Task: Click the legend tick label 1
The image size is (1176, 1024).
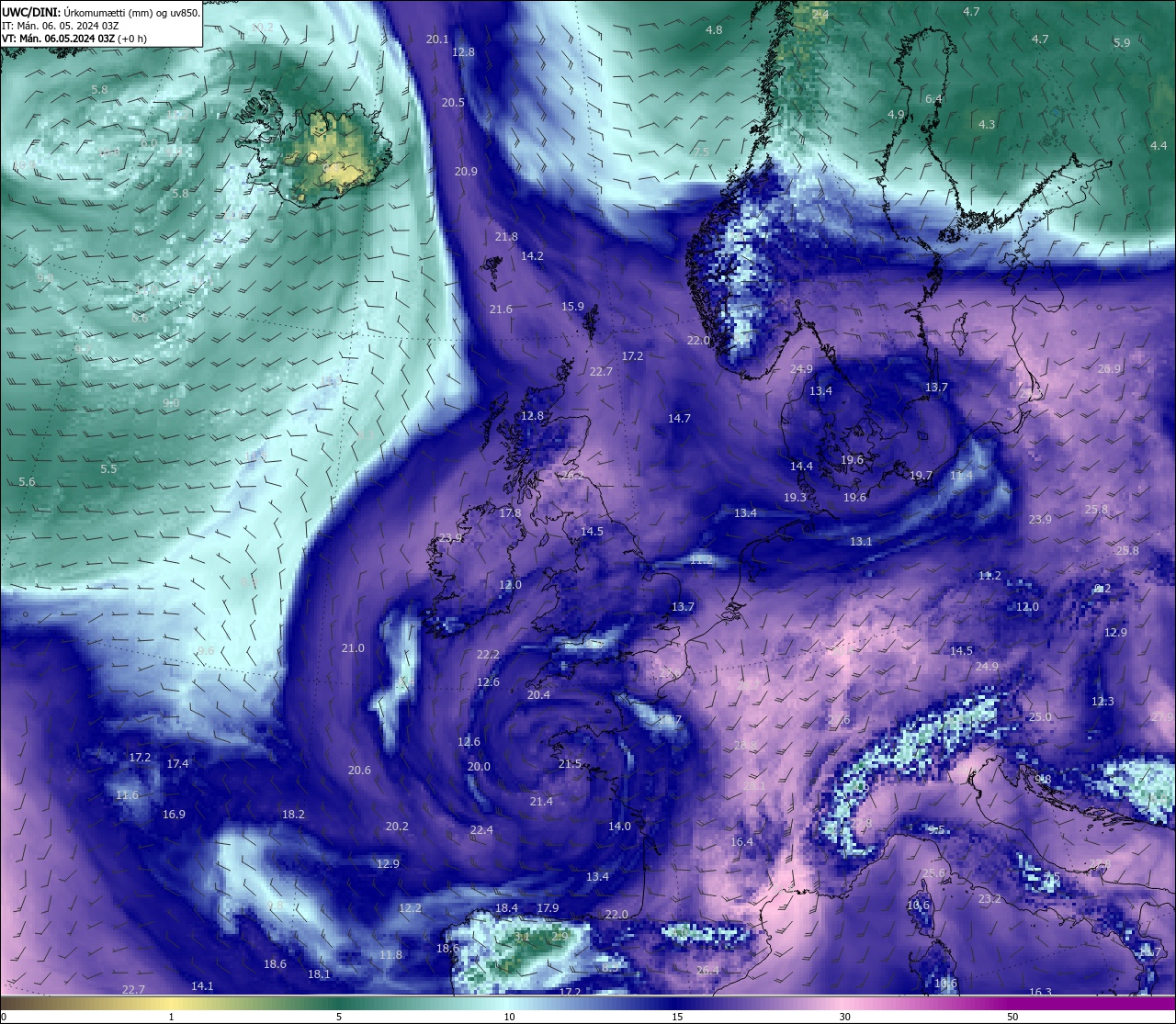Action: pos(172,1017)
